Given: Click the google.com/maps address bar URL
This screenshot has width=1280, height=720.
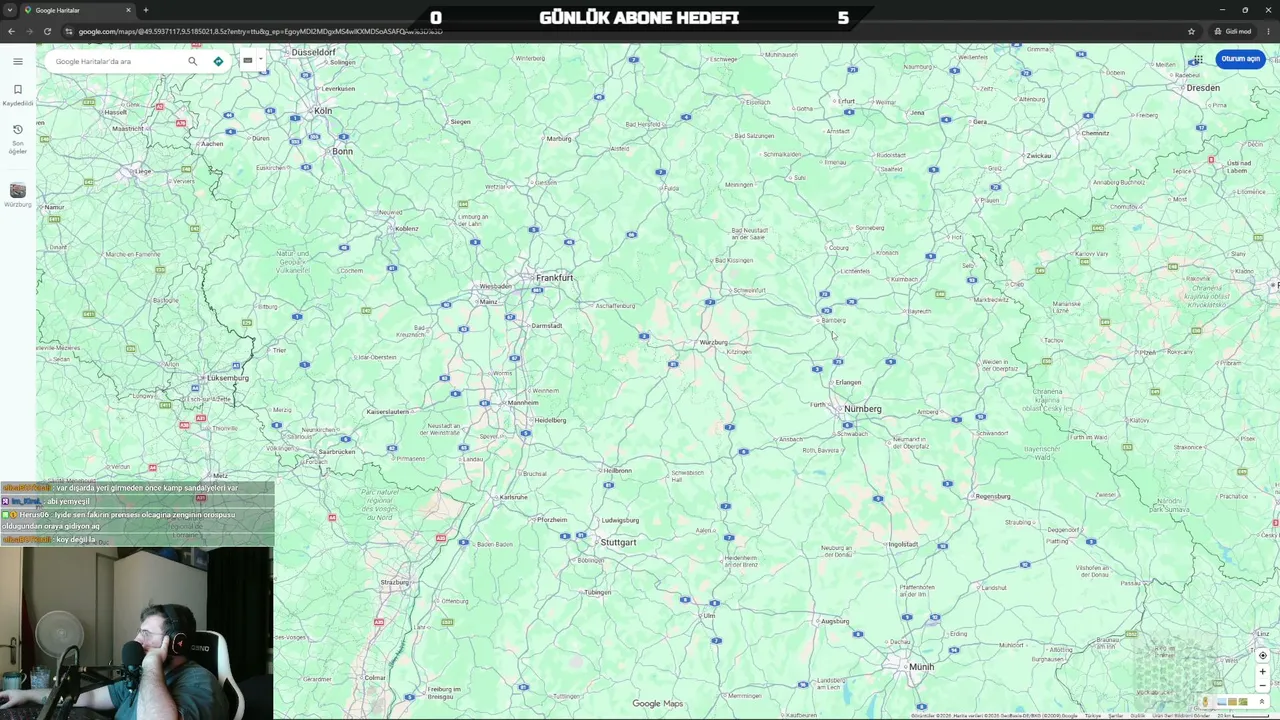Looking at the screenshot, I should 260,31.
